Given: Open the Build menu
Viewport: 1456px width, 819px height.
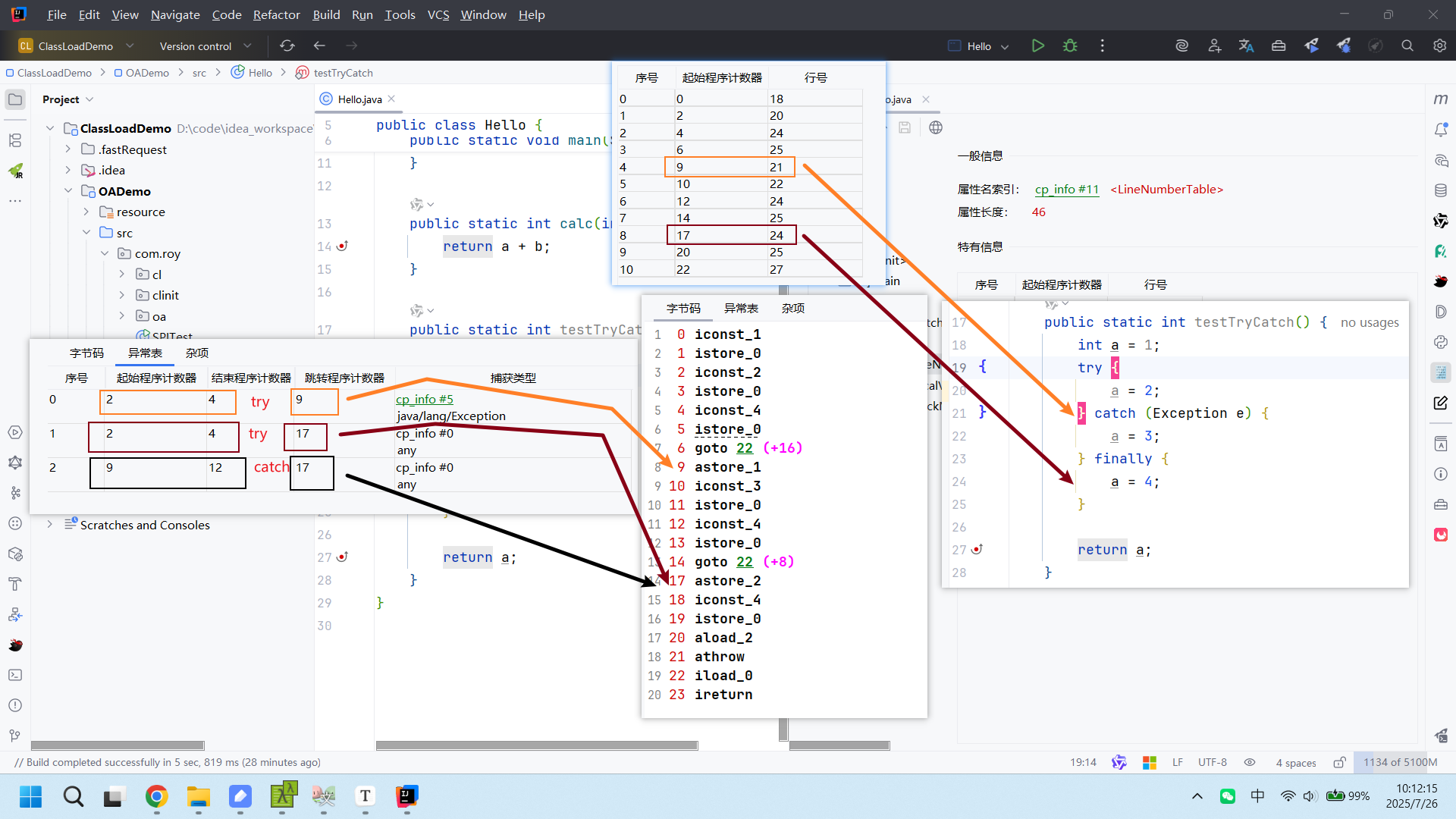Looking at the screenshot, I should pos(326,14).
